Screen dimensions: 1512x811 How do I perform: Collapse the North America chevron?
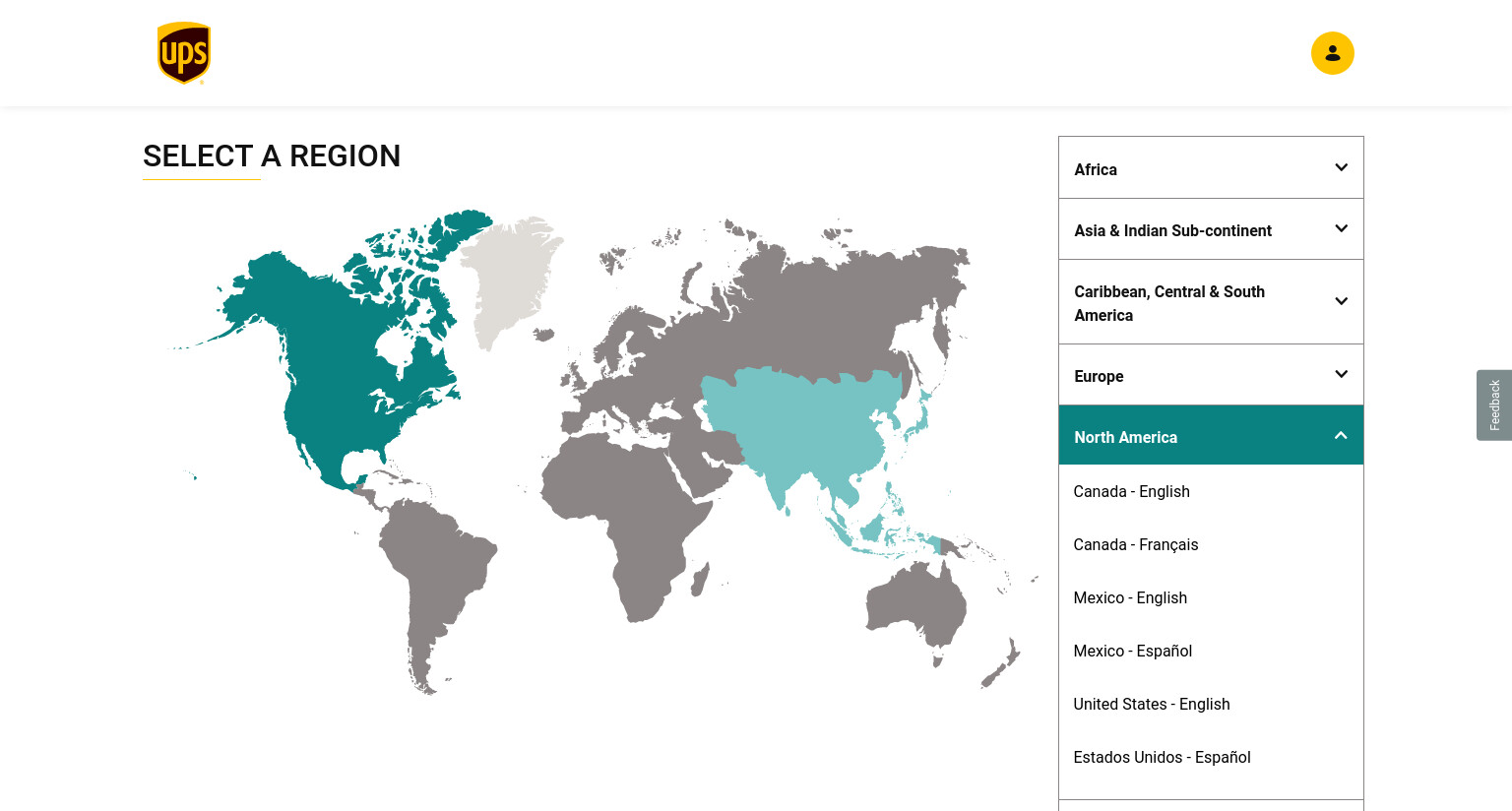click(1341, 436)
